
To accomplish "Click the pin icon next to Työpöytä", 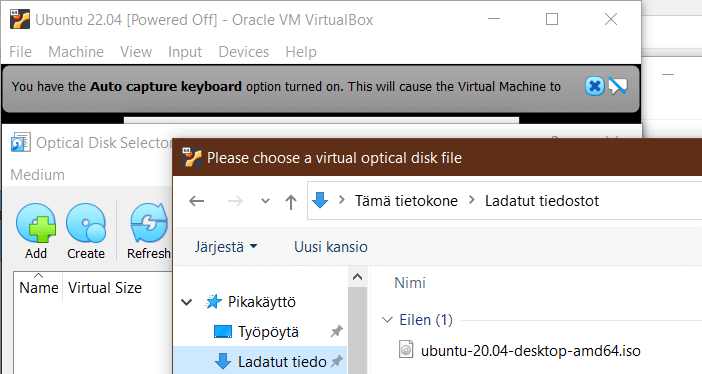I will pos(337,331).
